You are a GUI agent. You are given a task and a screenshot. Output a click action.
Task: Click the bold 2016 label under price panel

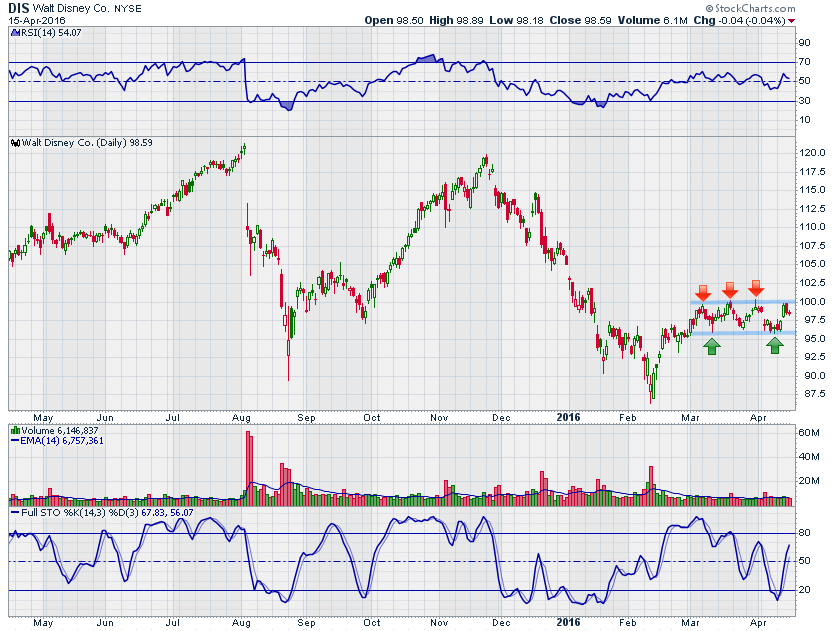(568, 417)
